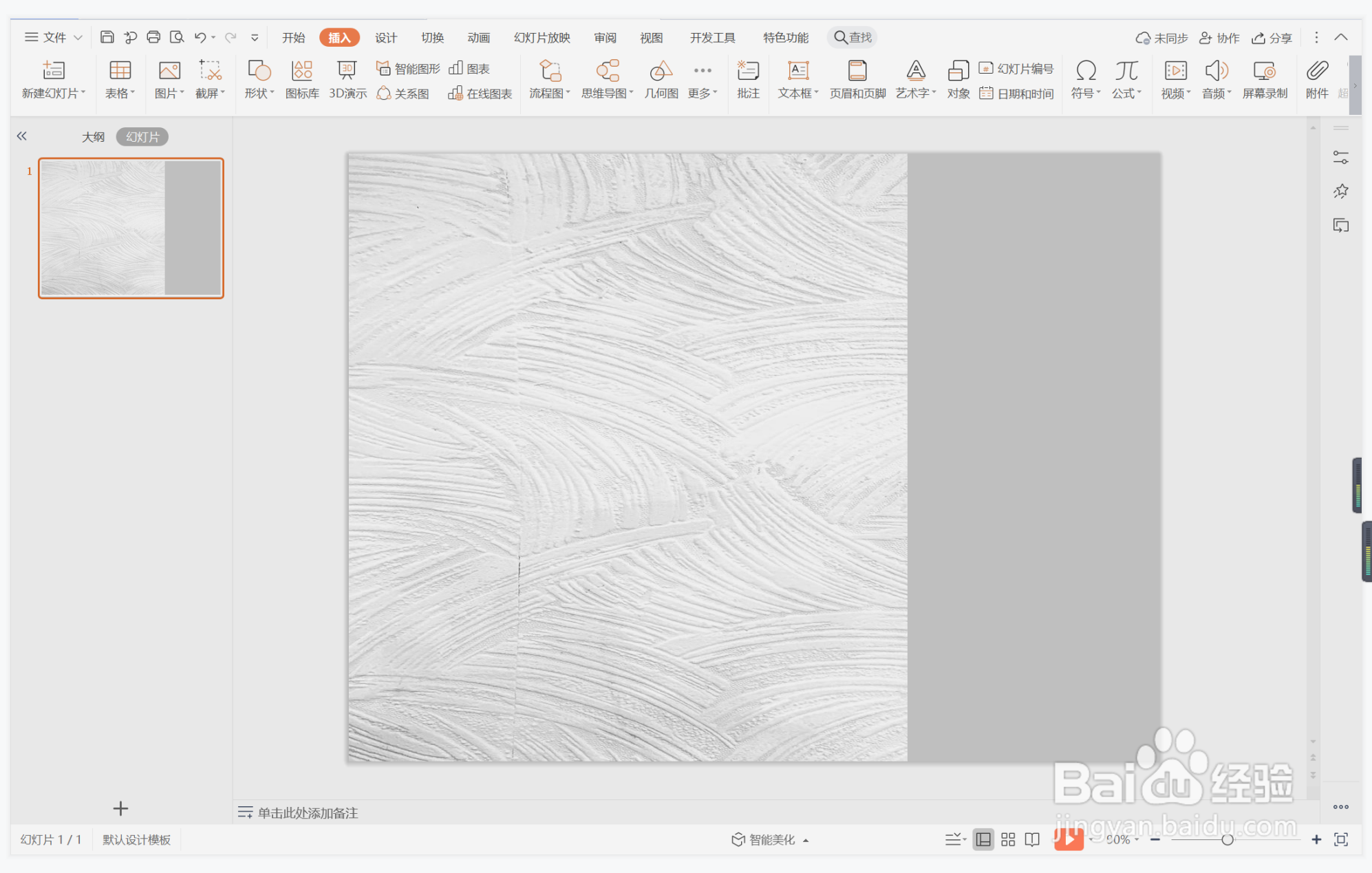Image resolution: width=1372 pixels, height=873 pixels.
Task: Switch to reading view mode
Action: [x=1032, y=839]
